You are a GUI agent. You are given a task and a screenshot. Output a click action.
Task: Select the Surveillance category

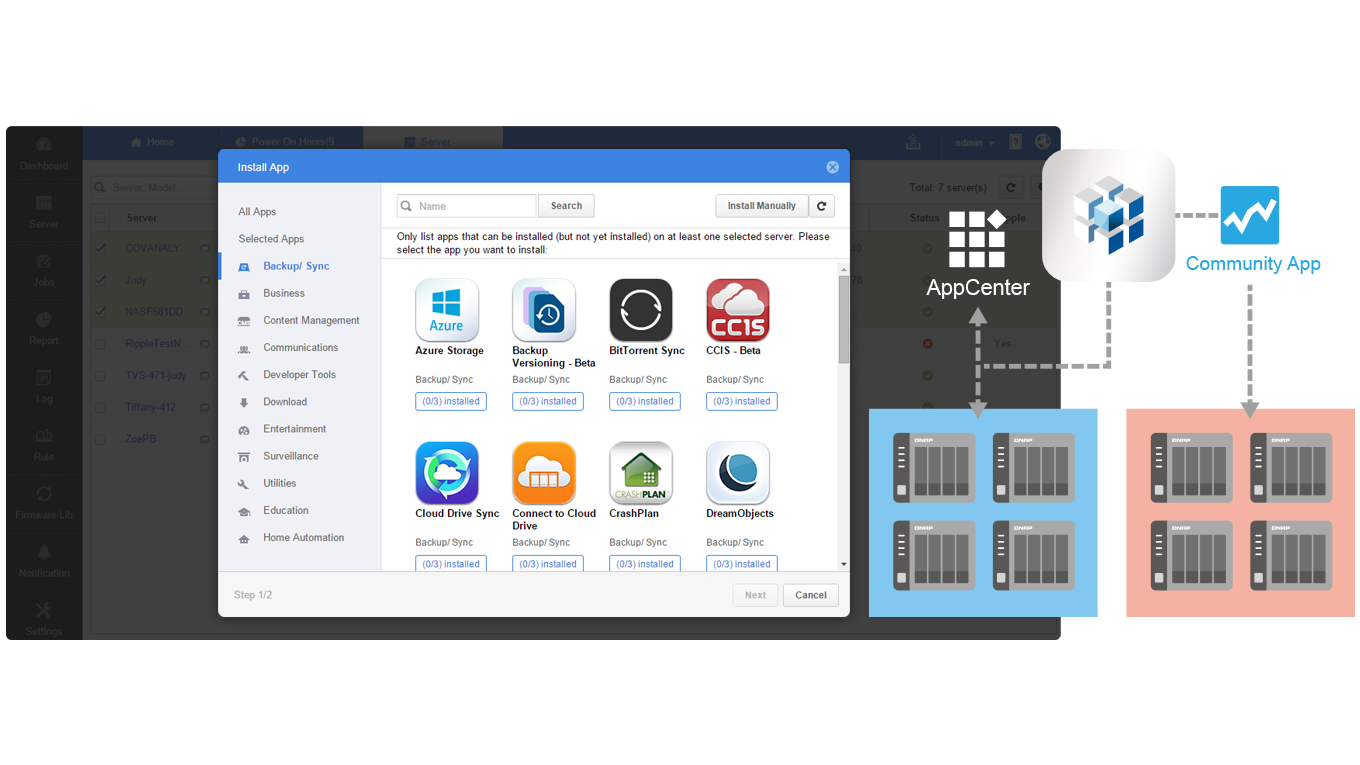tap(290, 456)
